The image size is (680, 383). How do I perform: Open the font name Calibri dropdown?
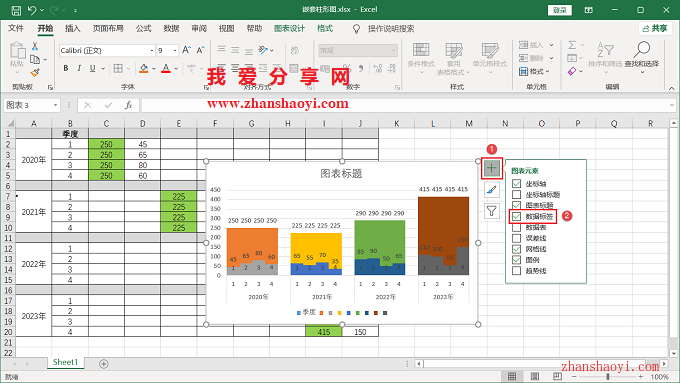pos(152,51)
